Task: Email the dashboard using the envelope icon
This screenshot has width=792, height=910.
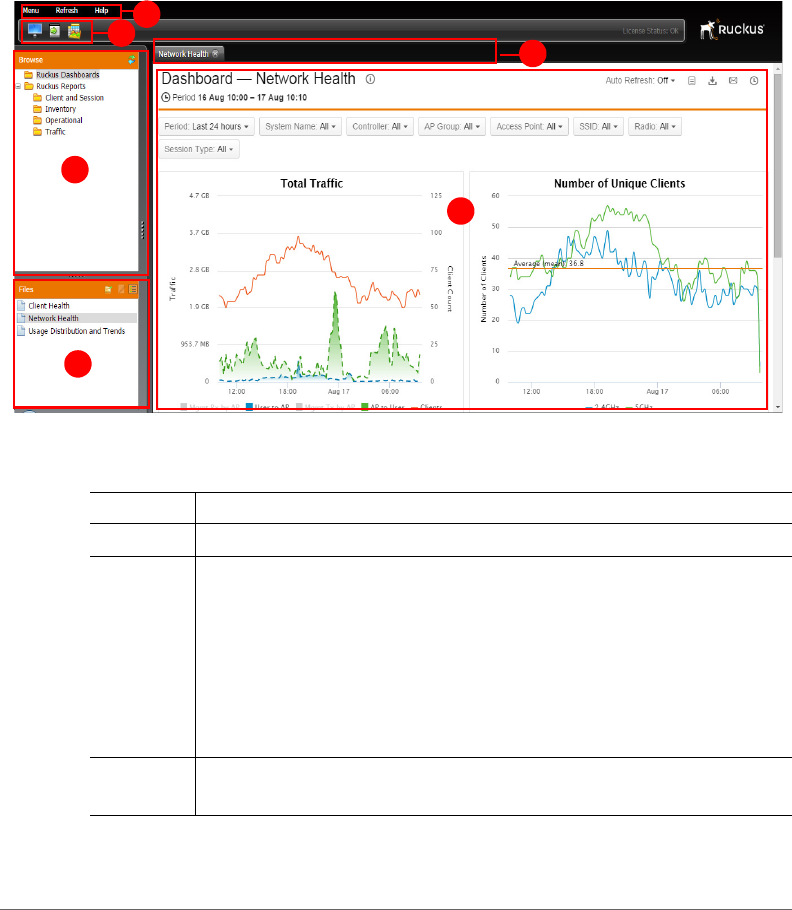Action: coord(733,81)
